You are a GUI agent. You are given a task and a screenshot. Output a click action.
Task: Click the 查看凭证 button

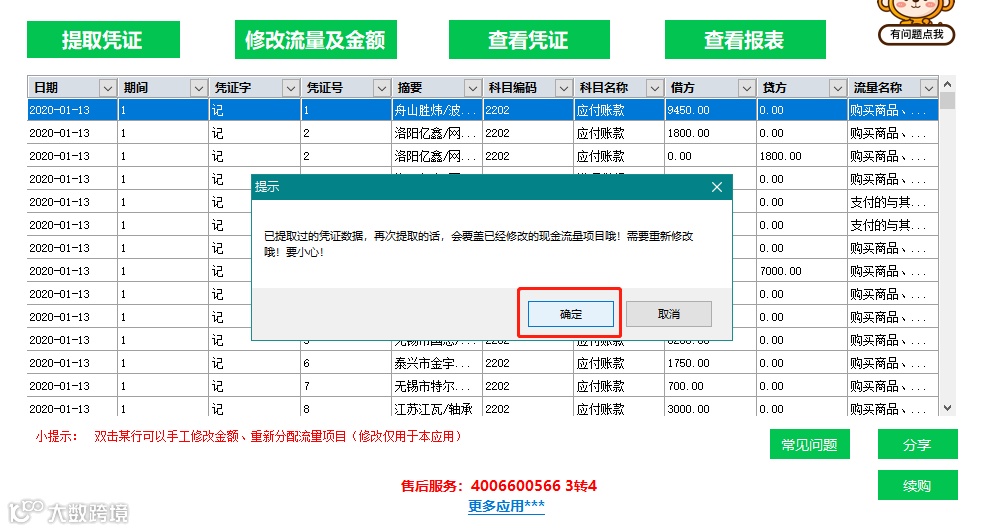(529, 39)
